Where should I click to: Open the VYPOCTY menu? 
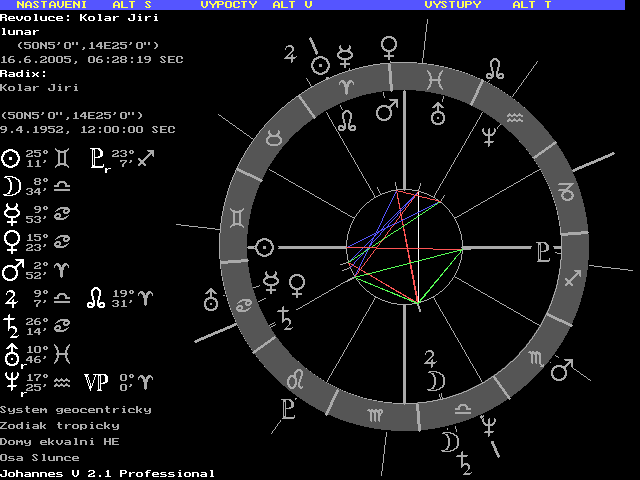[230, 5]
